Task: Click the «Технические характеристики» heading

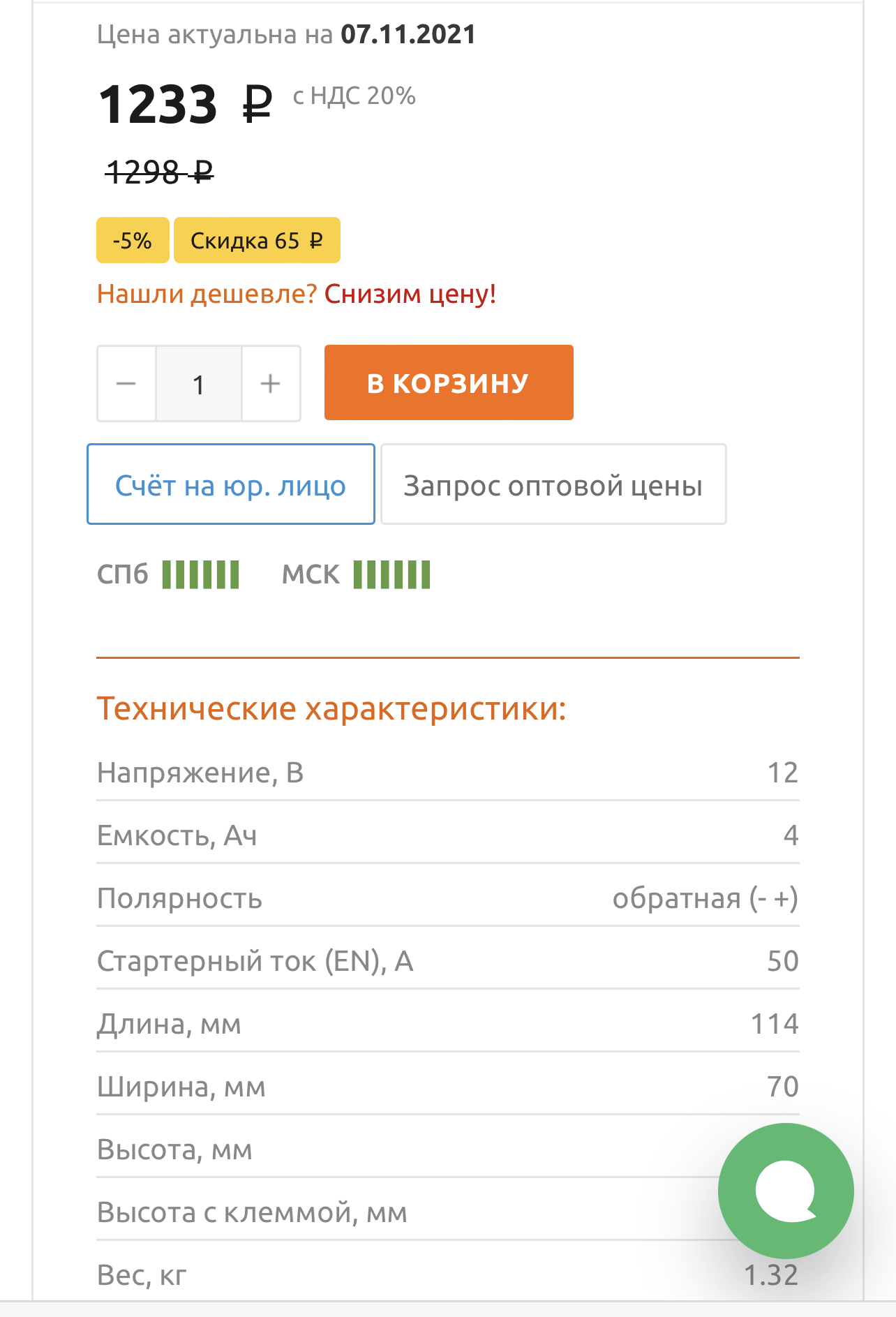Action: (x=331, y=708)
